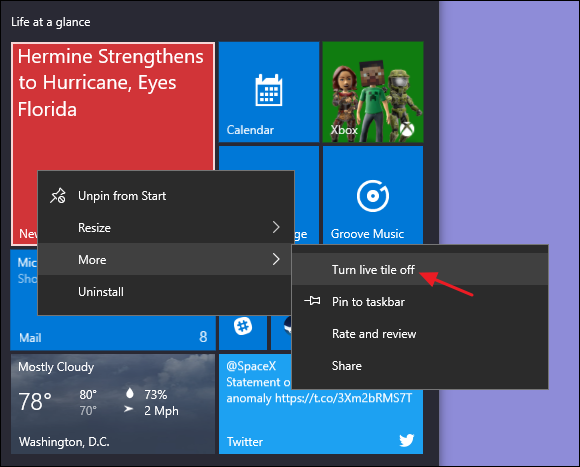Choose Rate and review
580x467 pixels.
click(420, 334)
